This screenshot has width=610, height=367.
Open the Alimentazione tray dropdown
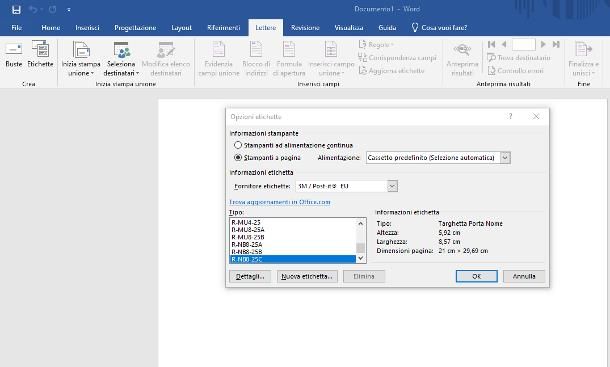click(x=505, y=158)
